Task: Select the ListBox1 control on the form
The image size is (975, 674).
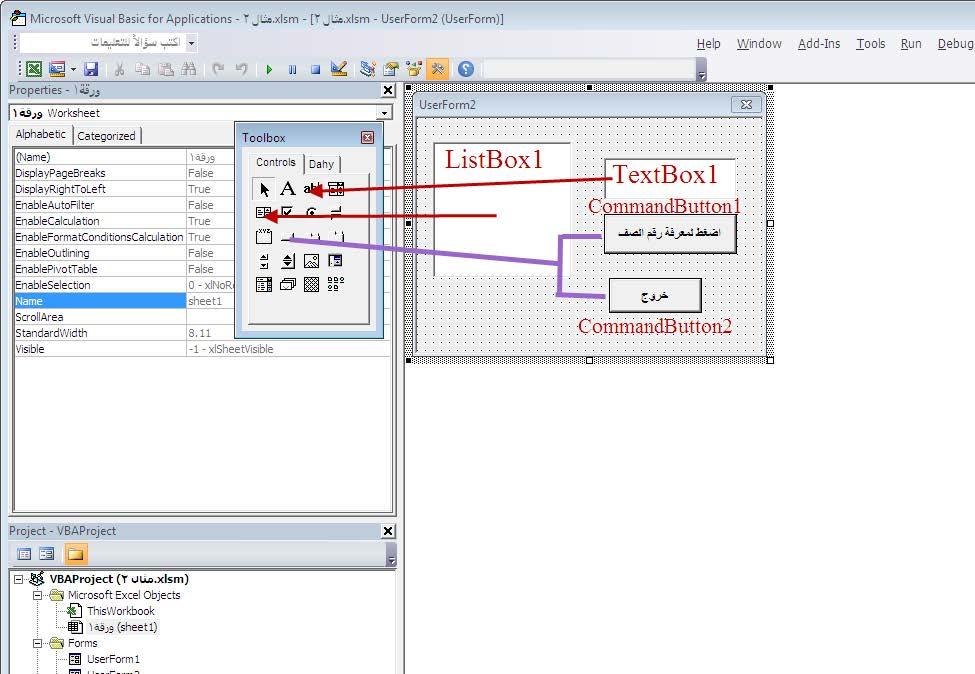Action: pyautogui.click(x=501, y=210)
